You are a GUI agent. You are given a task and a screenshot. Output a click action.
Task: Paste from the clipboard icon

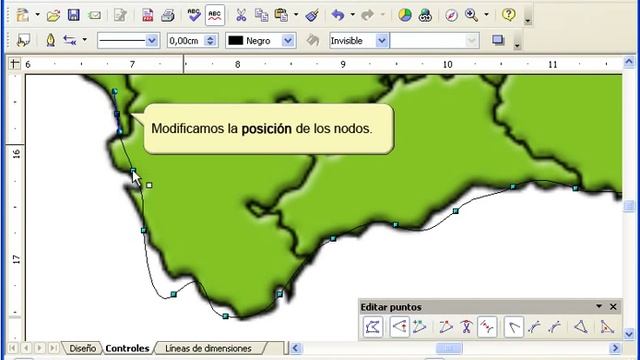coord(281,16)
